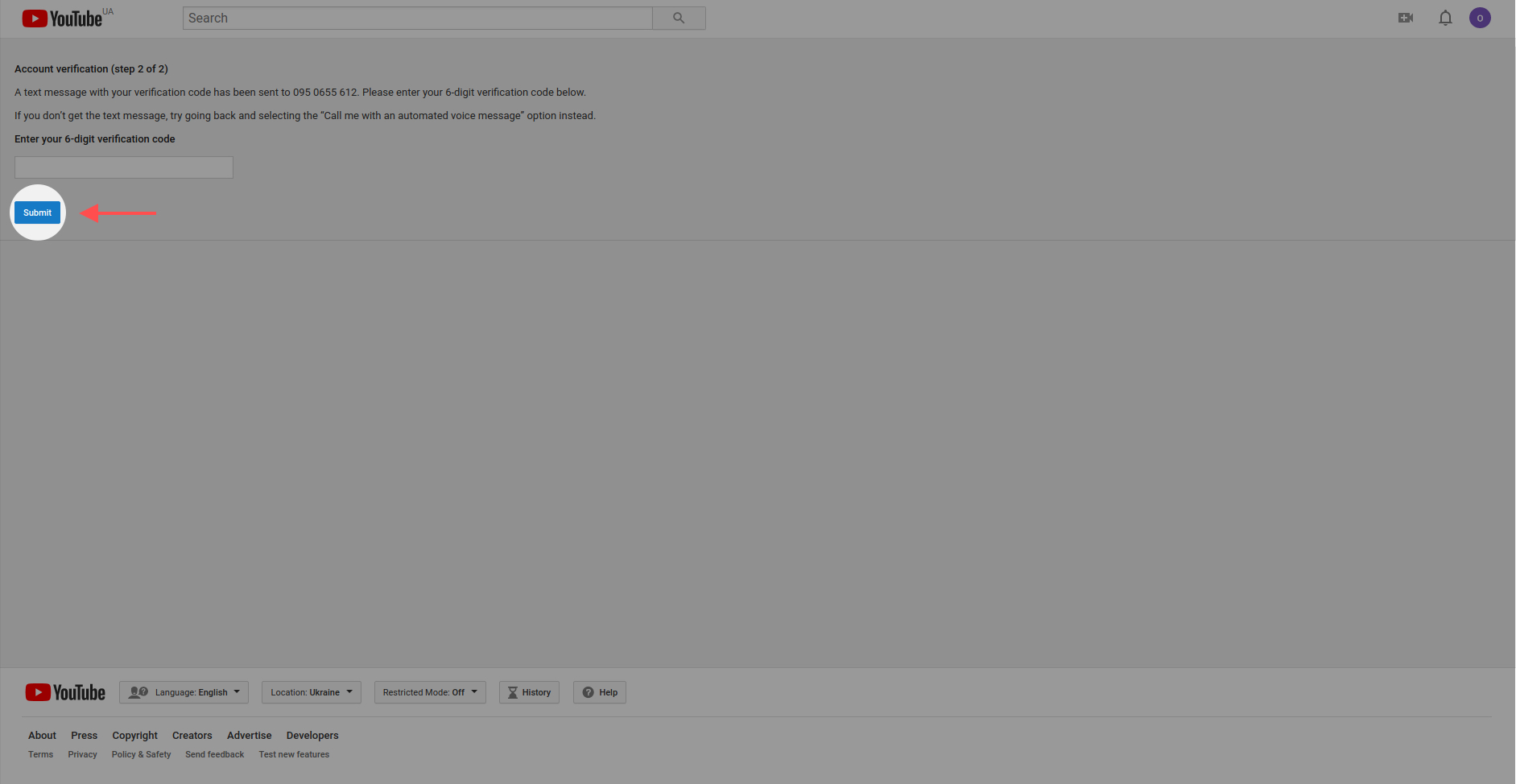Open History with the hourglass icon
1516x784 pixels.
click(529, 692)
